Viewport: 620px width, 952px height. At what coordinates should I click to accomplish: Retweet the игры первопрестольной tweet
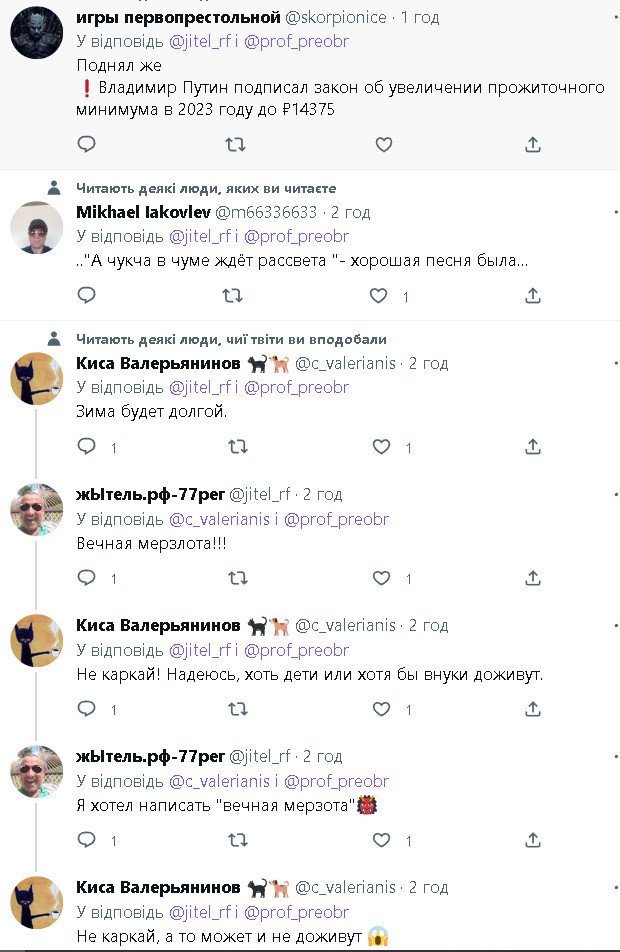tap(235, 145)
